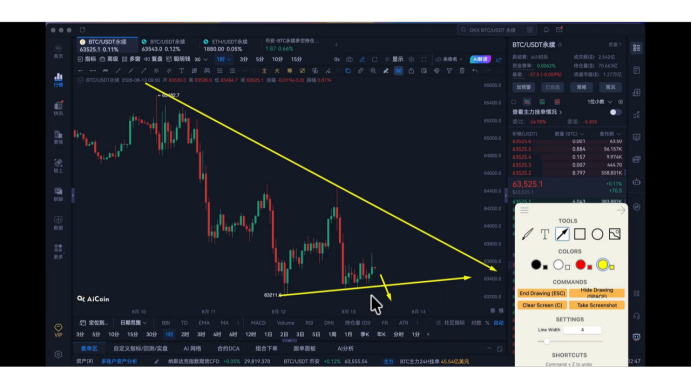The height and width of the screenshot is (389, 692).
Task: Choose the circle shape tool
Action: coord(597,234)
